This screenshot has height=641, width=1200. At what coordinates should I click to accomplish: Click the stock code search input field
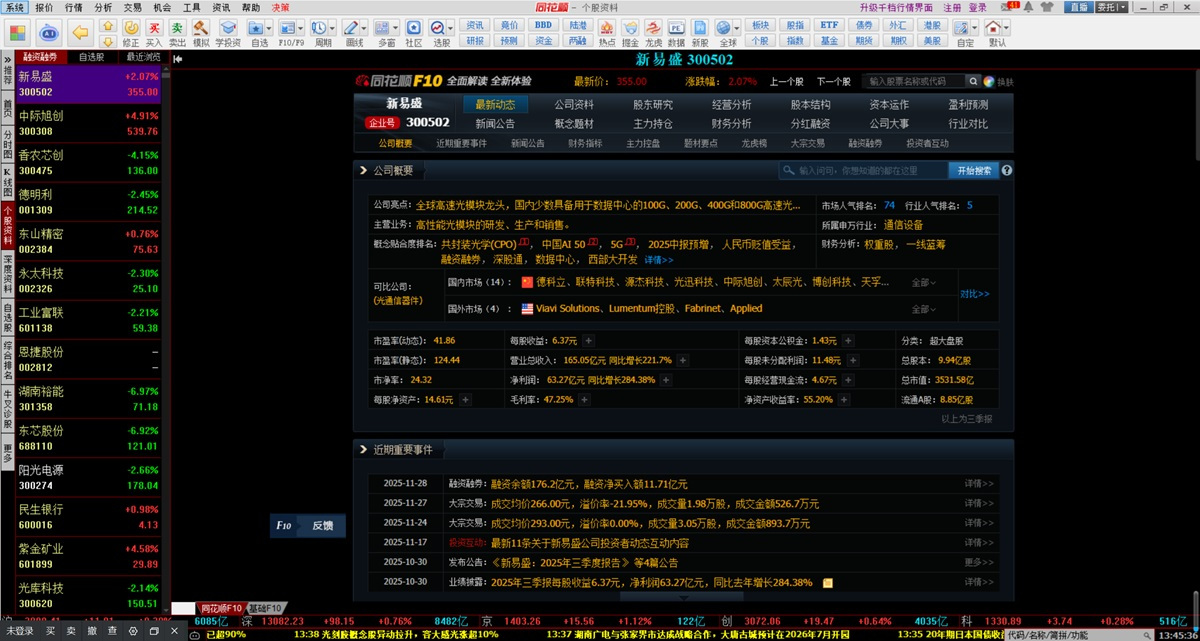[x=914, y=82]
